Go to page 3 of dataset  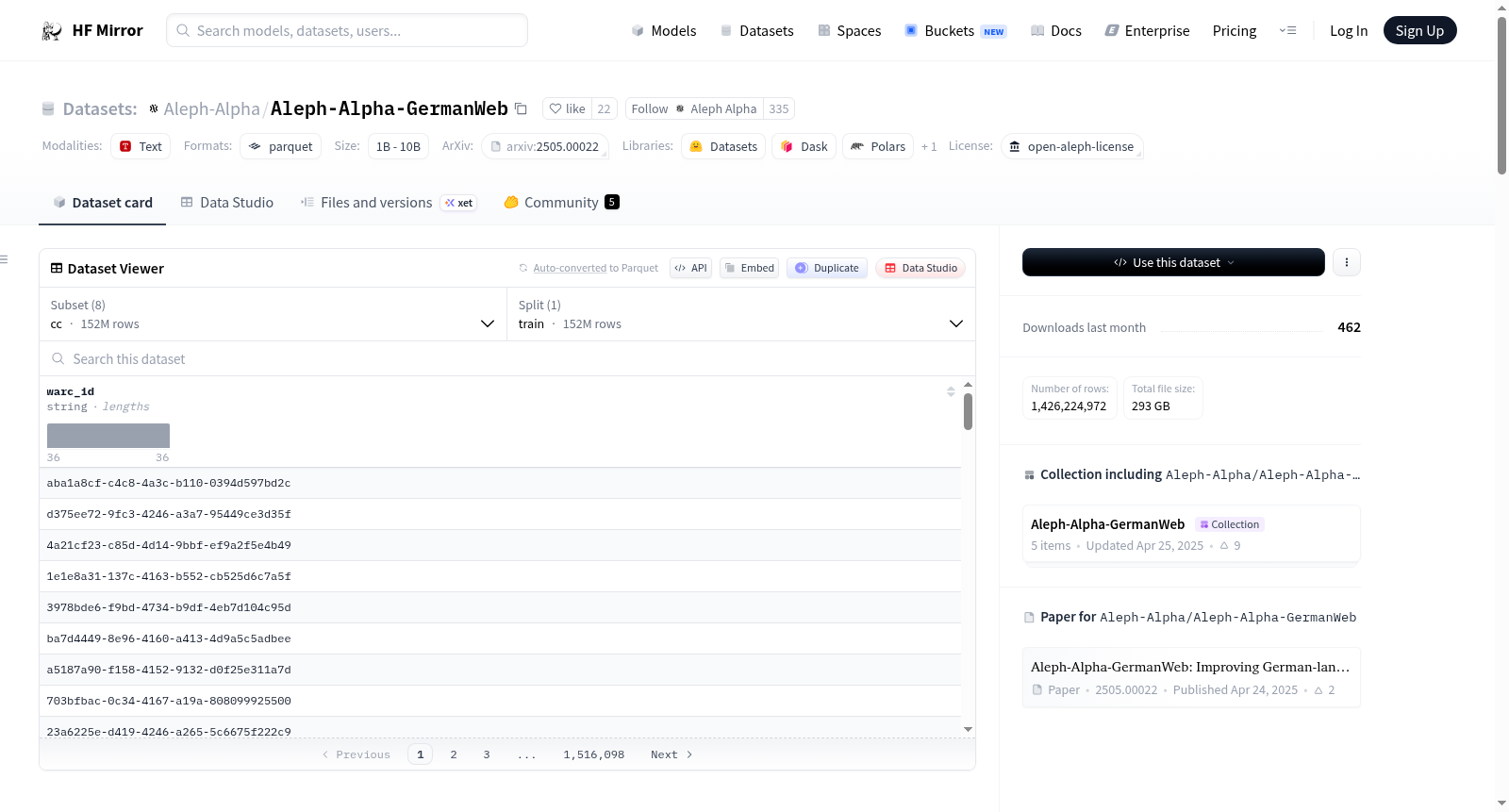[x=487, y=754]
